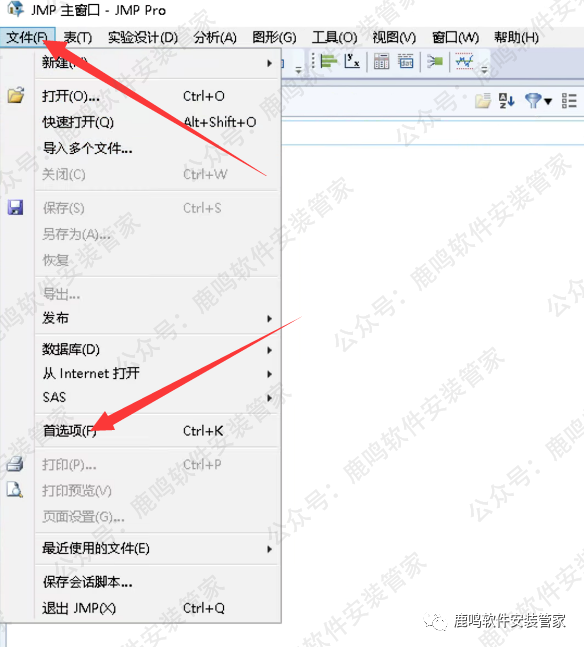Open the 视图(V) menu
Viewport: 584px width, 647px height.
[x=394, y=38]
